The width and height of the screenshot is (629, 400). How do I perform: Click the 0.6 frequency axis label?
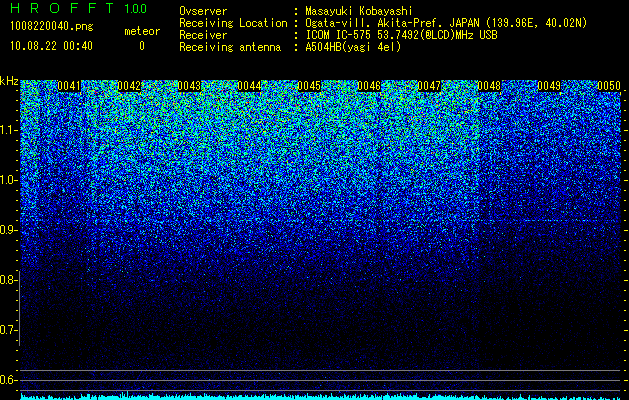click(8, 380)
